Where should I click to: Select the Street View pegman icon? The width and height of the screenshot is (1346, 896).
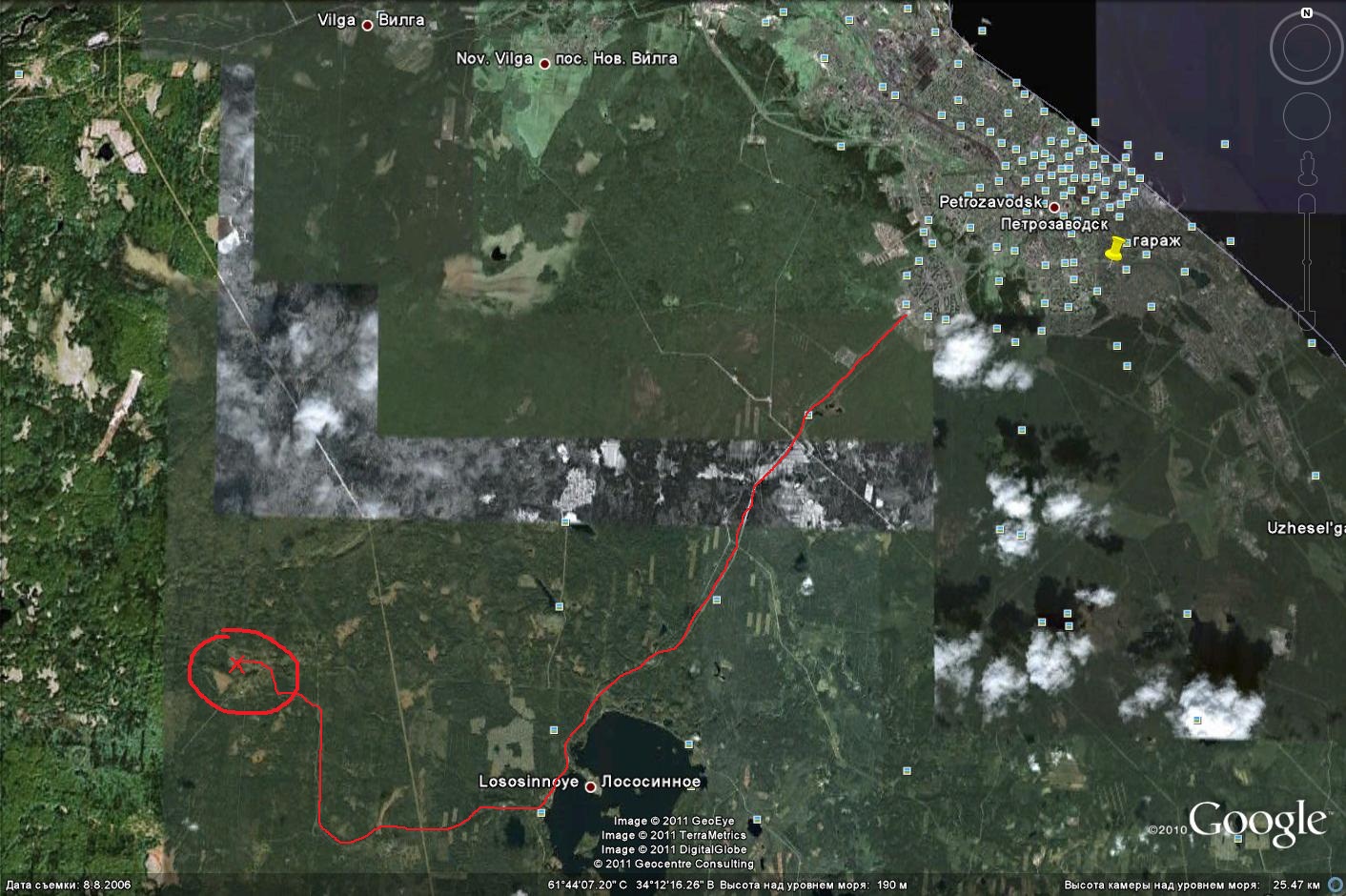[x=1307, y=168]
